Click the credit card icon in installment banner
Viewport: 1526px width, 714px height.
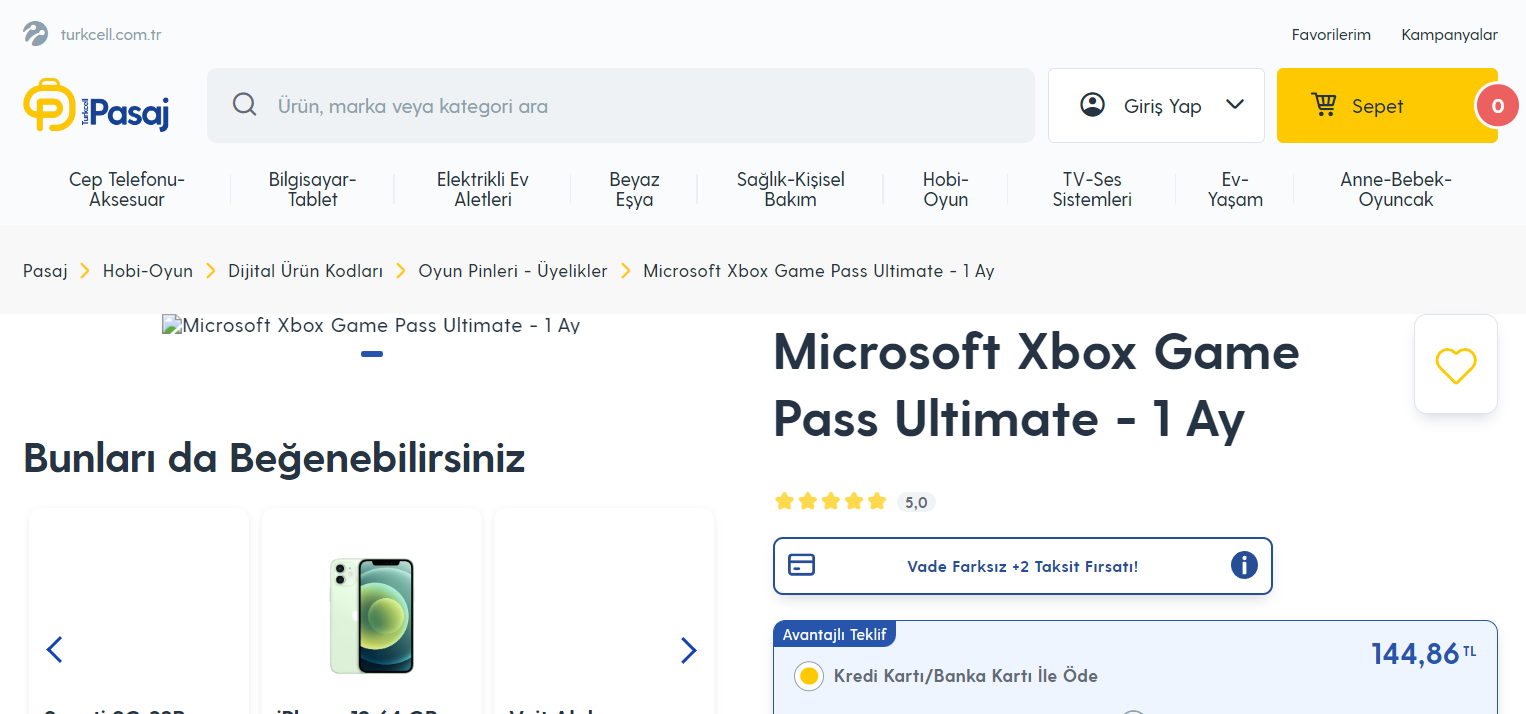801,565
